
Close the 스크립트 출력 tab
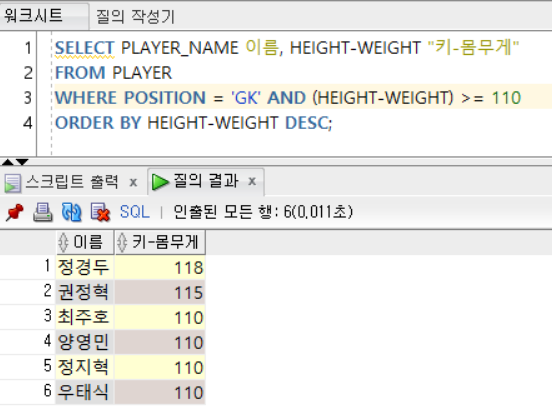click(133, 182)
